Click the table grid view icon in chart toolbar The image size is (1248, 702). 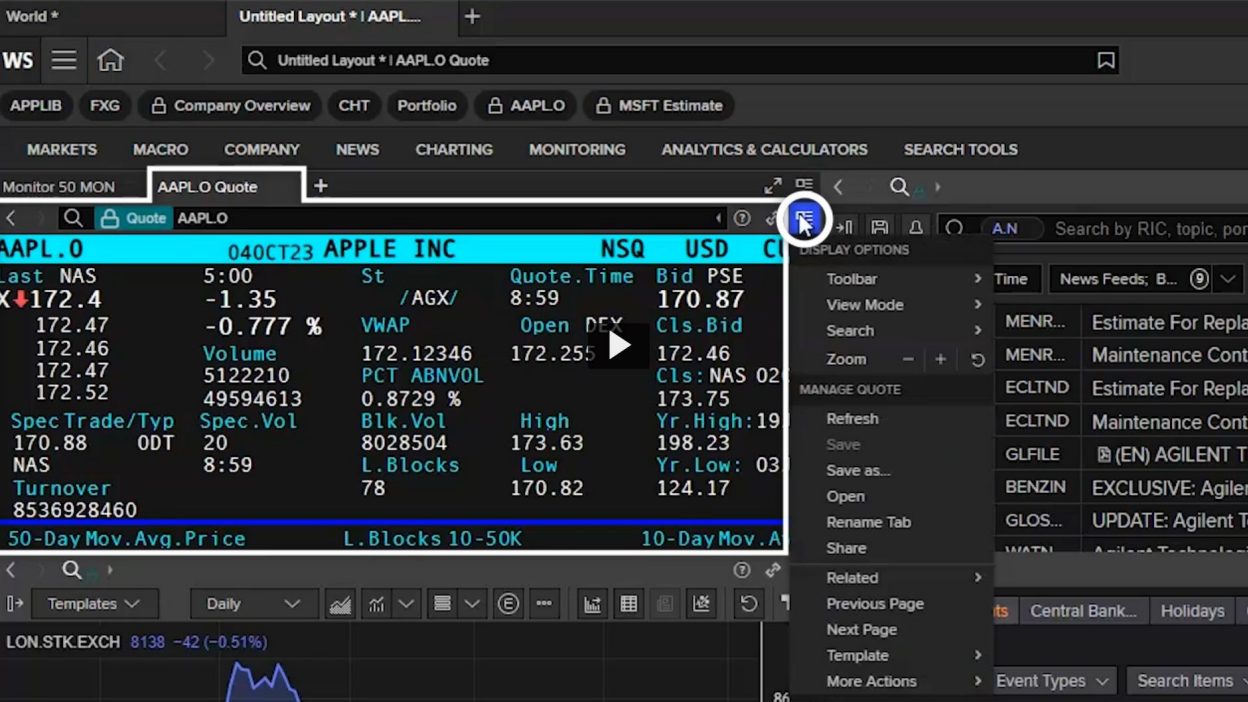coord(629,603)
